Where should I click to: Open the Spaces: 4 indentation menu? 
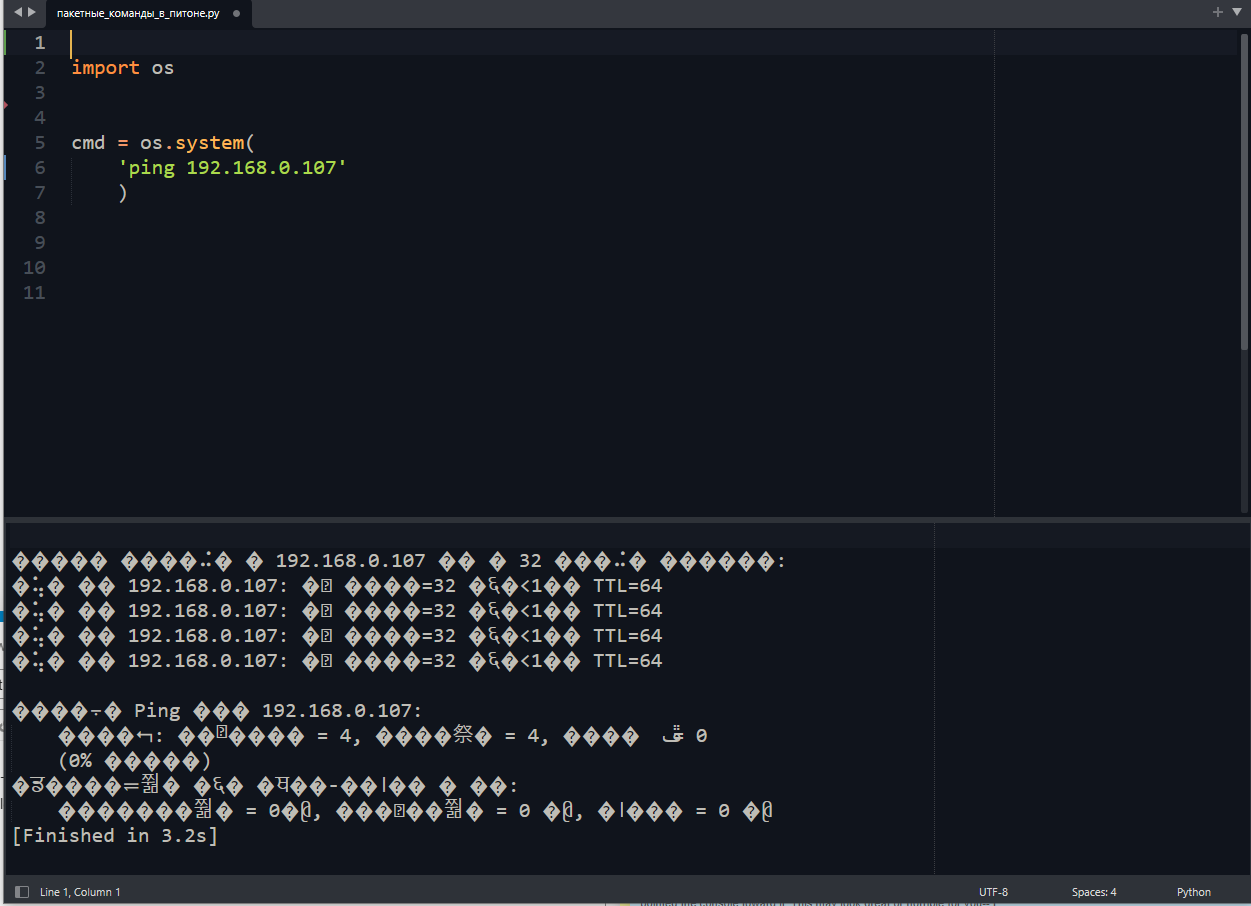1094,892
